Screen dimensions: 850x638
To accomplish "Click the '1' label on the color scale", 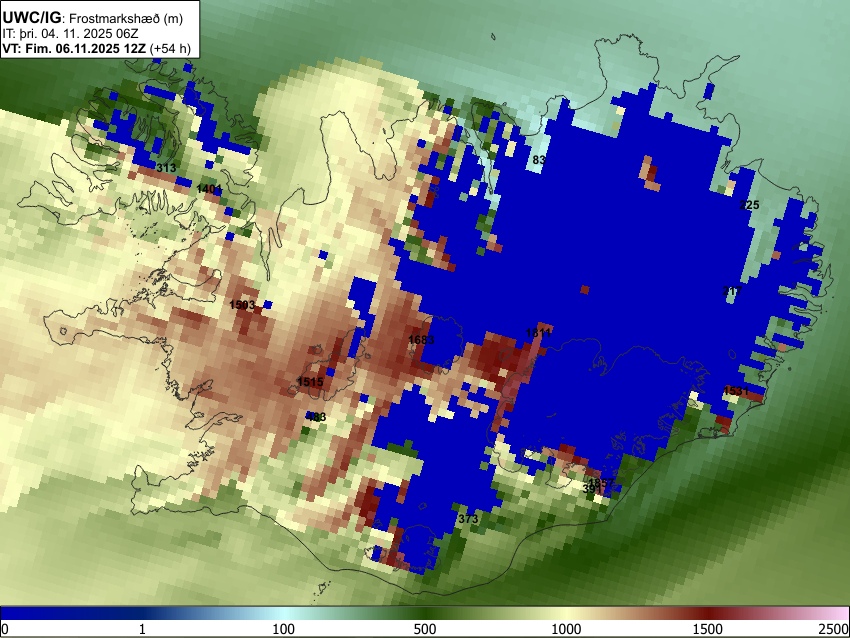I will (142, 629).
